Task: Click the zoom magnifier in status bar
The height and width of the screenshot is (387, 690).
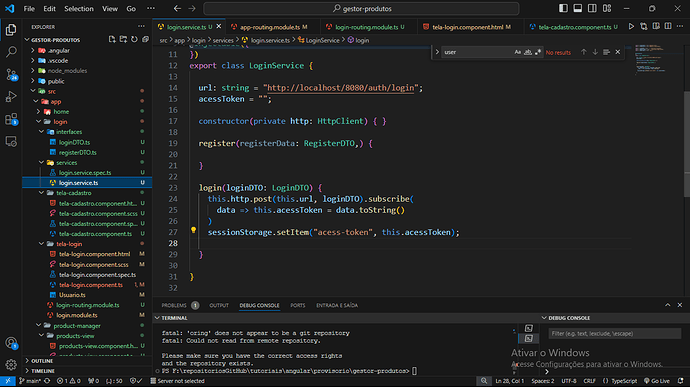Action: tap(484, 381)
